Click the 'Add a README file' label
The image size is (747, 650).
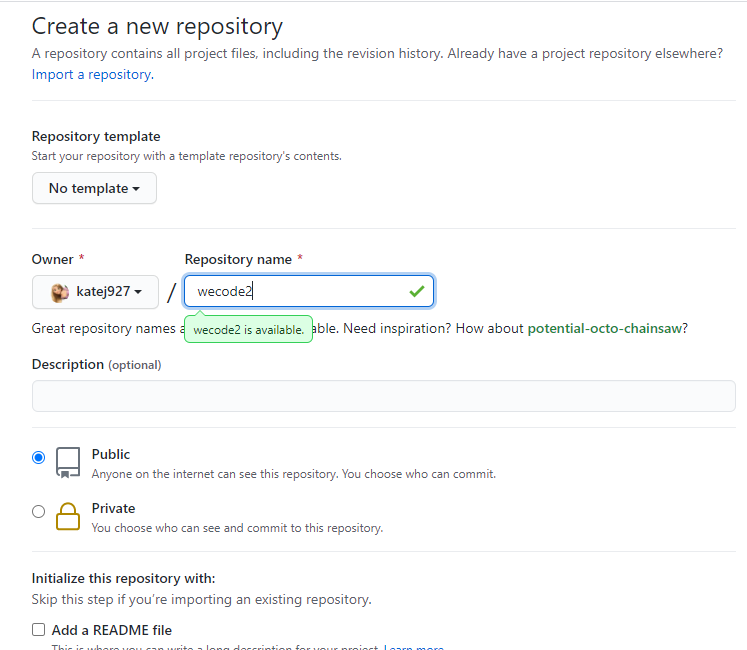point(111,630)
